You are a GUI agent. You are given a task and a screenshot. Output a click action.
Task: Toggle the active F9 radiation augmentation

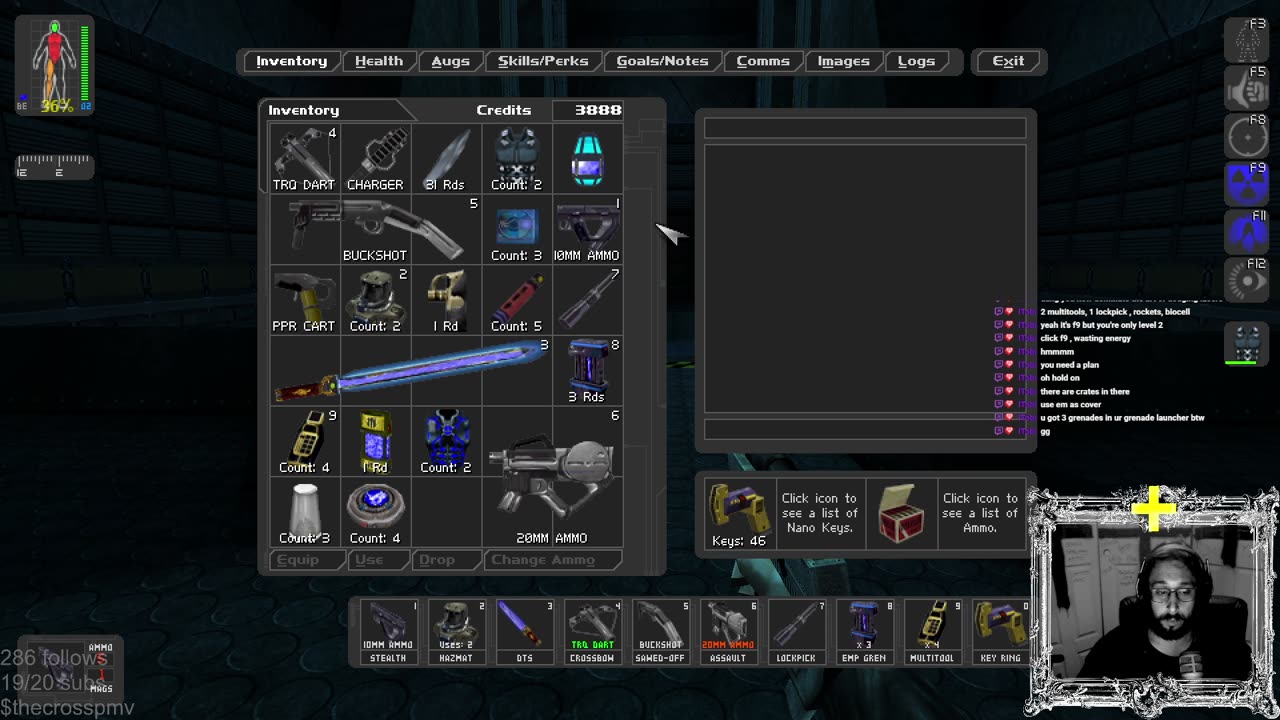click(1247, 184)
